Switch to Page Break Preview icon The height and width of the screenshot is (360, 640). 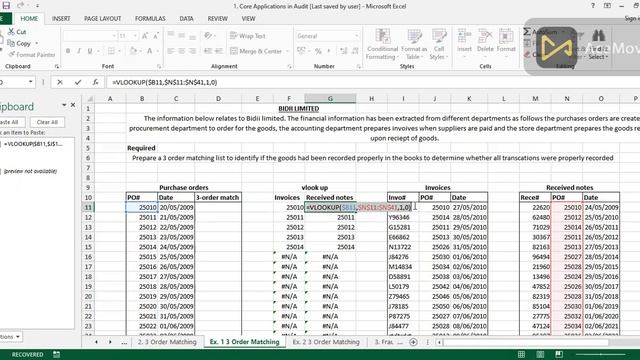[559, 354]
